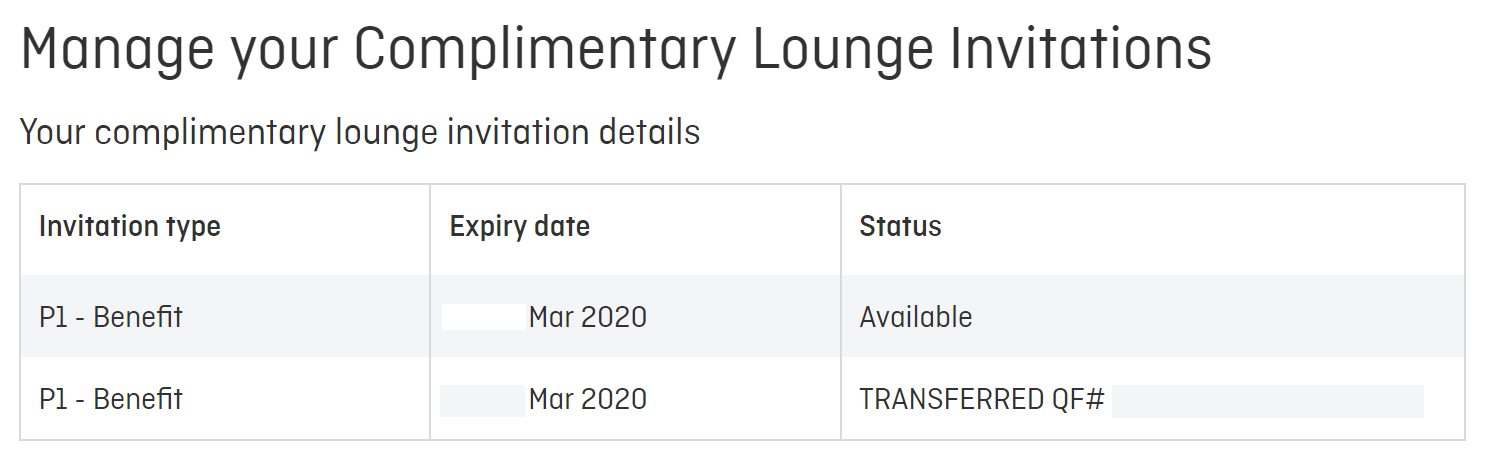Select the Status column header
Screen dimensions: 1486x460
[x=900, y=226]
